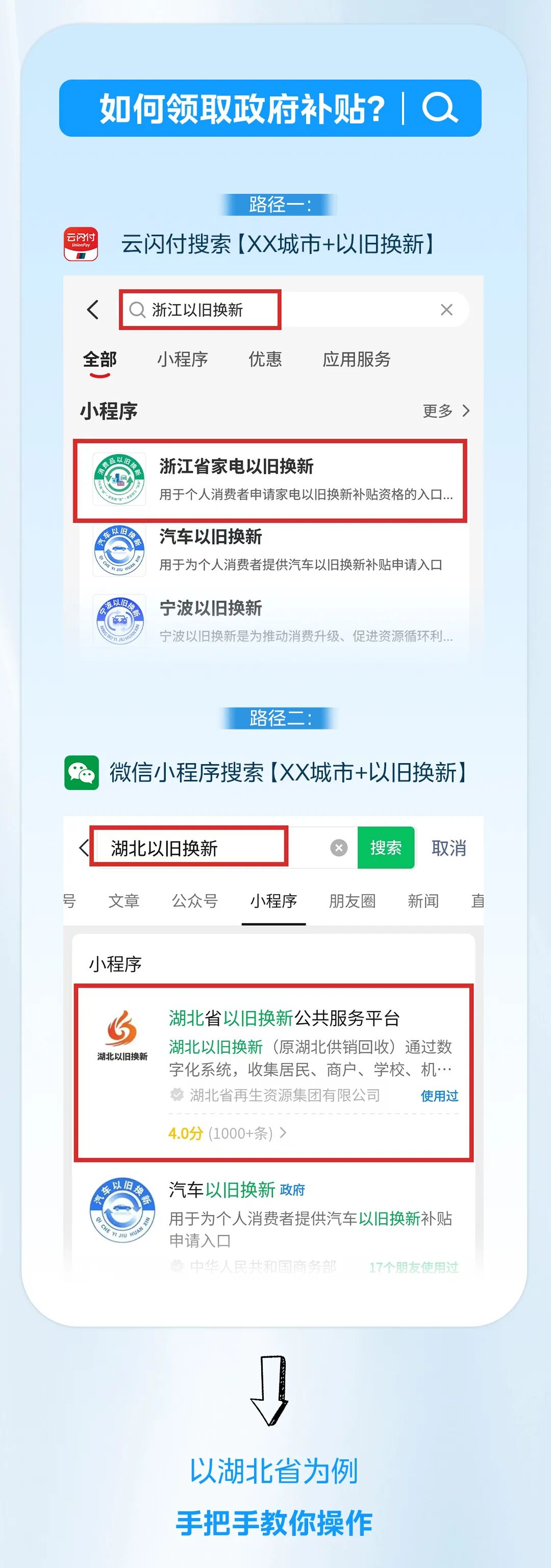
Task: Click the 浙江省家电以旧换新 mini program logo
Action: click(x=119, y=479)
